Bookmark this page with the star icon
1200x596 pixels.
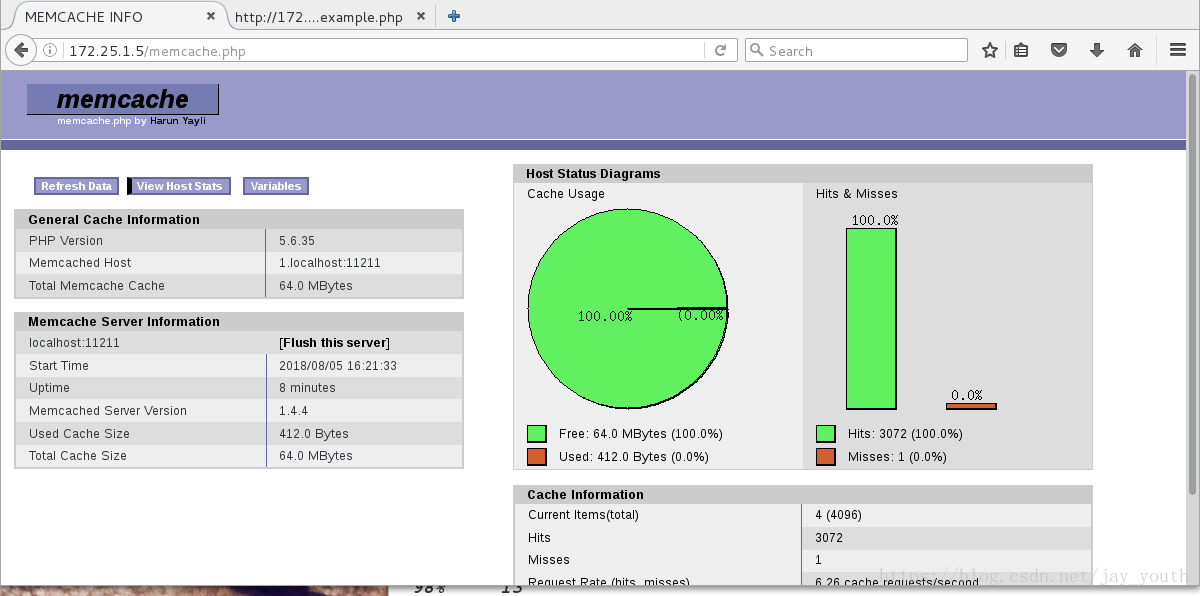pos(989,50)
